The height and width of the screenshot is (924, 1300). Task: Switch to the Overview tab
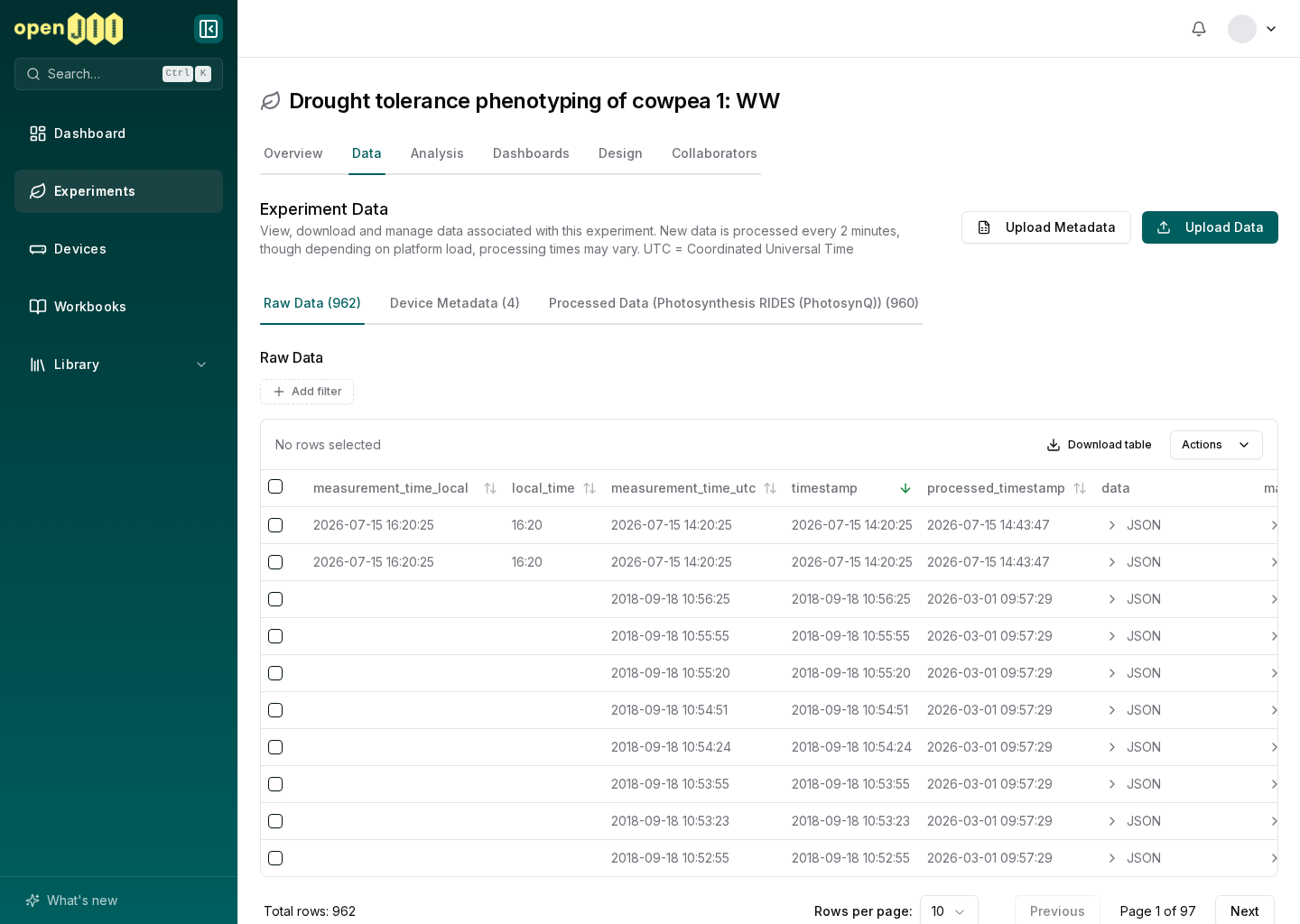click(x=293, y=153)
